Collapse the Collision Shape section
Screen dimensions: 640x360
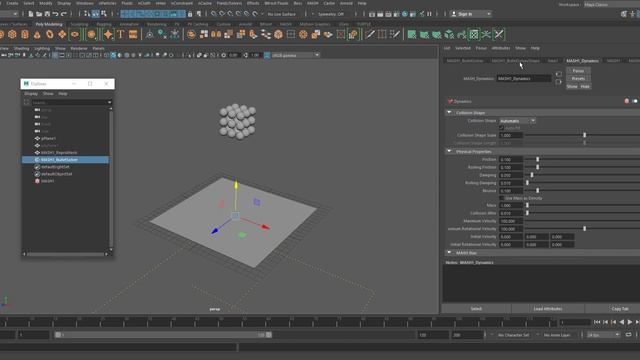[449, 112]
